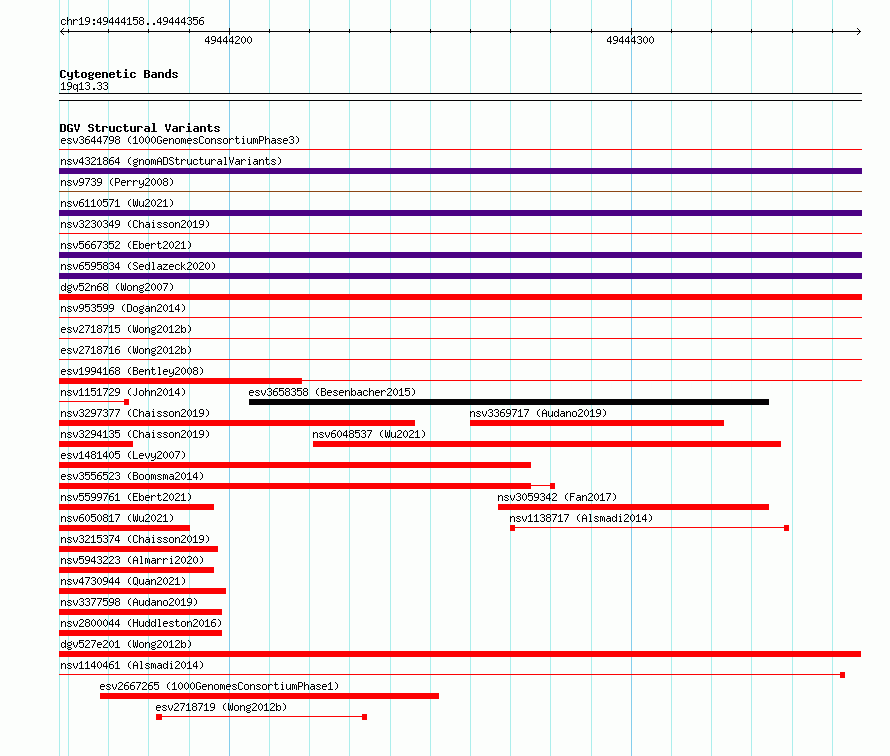Click nsv5599761 (Ebert2021) label
Viewport: 890px width, 756px height.
click(x=126, y=497)
